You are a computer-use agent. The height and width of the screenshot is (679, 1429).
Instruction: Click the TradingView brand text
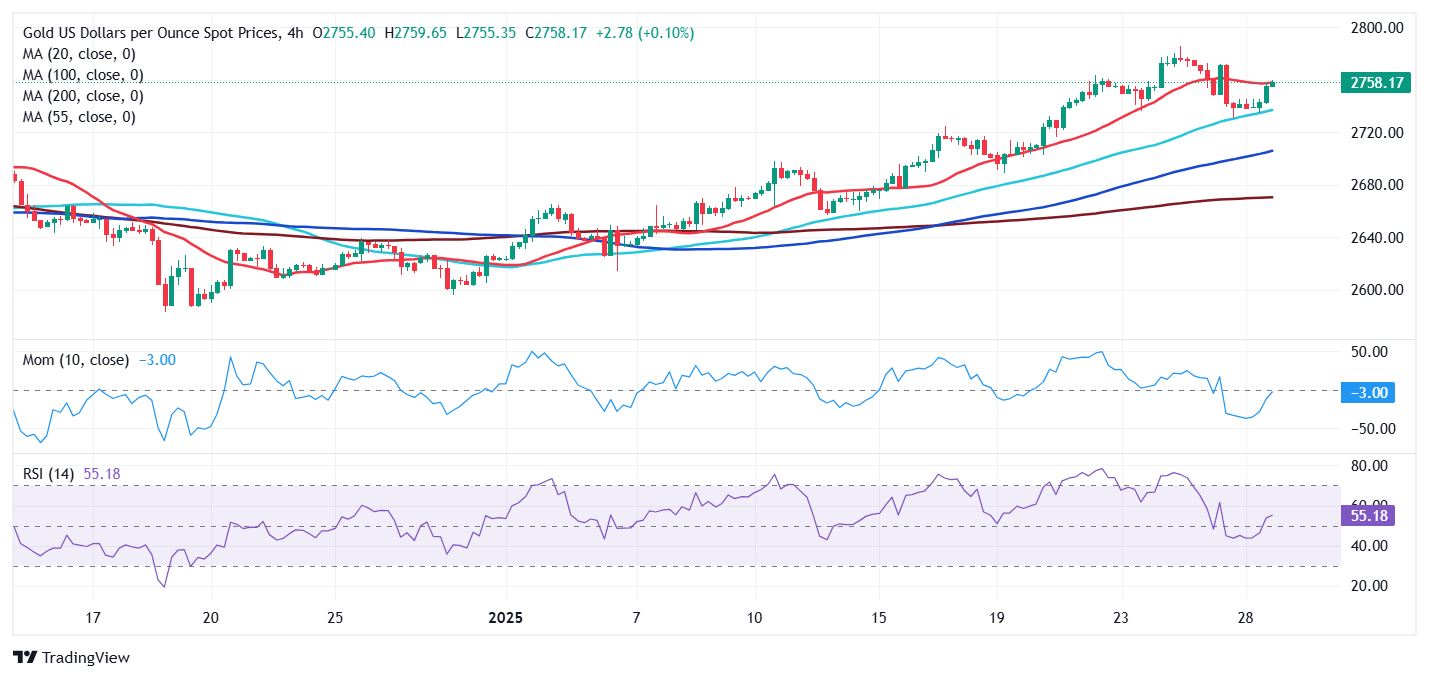point(86,658)
